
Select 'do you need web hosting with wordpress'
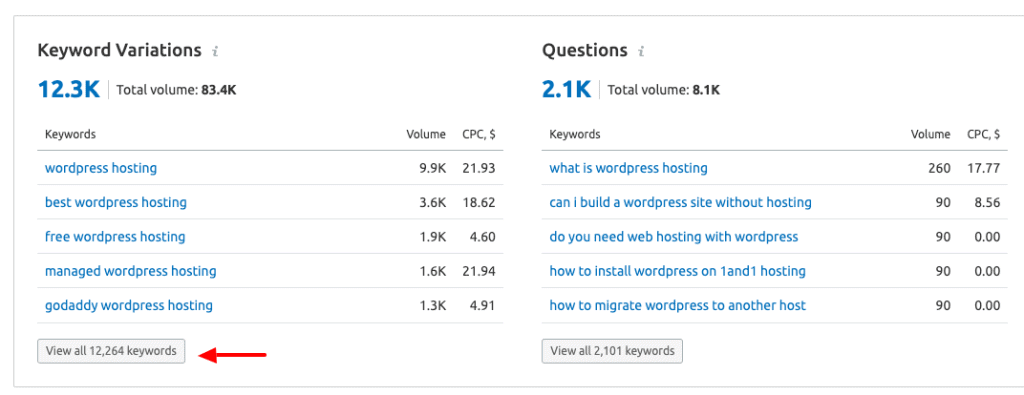(673, 236)
